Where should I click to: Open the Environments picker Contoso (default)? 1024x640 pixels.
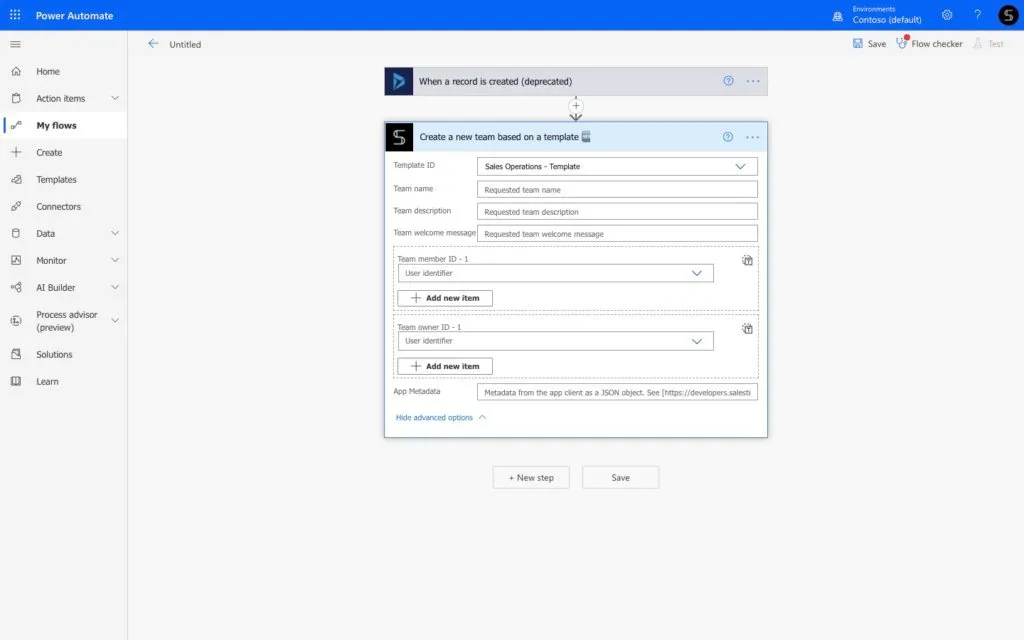877,15
